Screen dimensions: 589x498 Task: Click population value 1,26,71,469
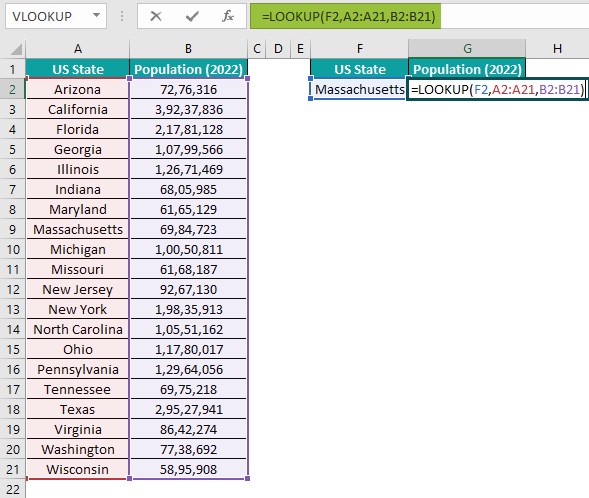(189, 169)
